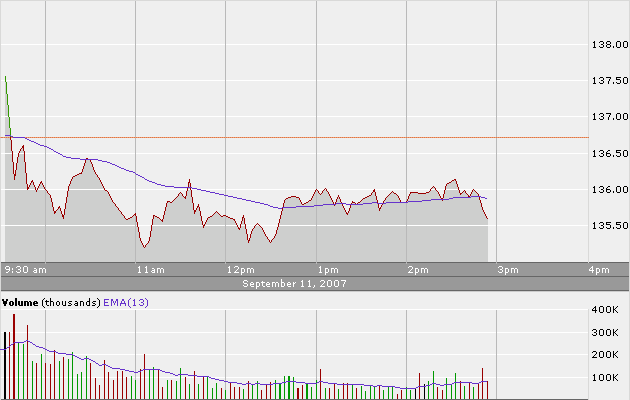Click the 9:30 am time marker
Screen dimensions: 630x400
26,270
